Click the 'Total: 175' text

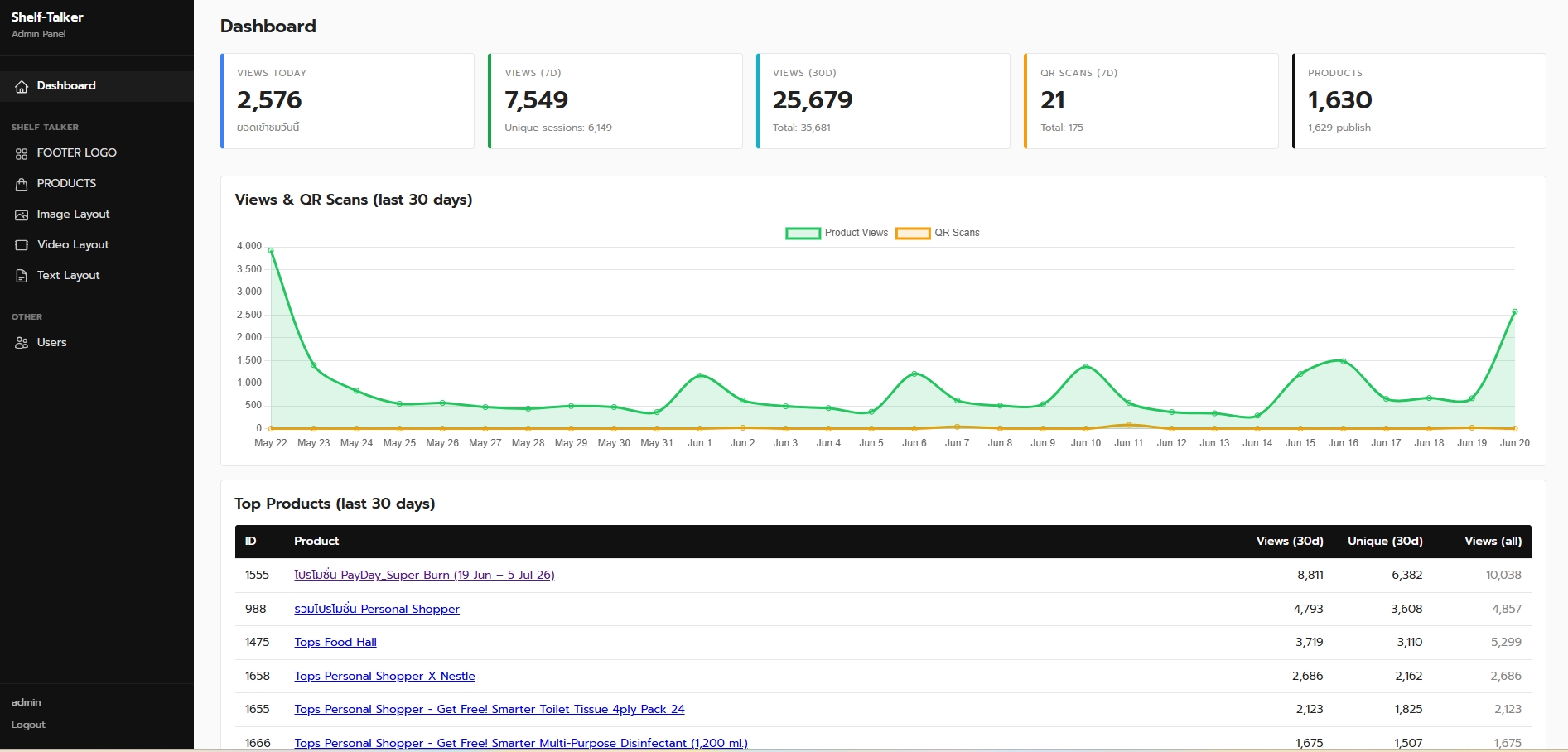1062,128
